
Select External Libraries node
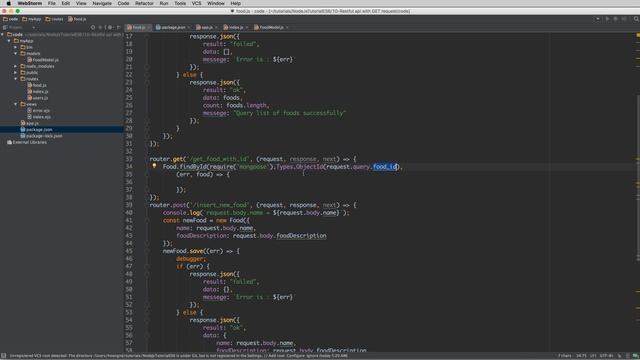click(27, 142)
